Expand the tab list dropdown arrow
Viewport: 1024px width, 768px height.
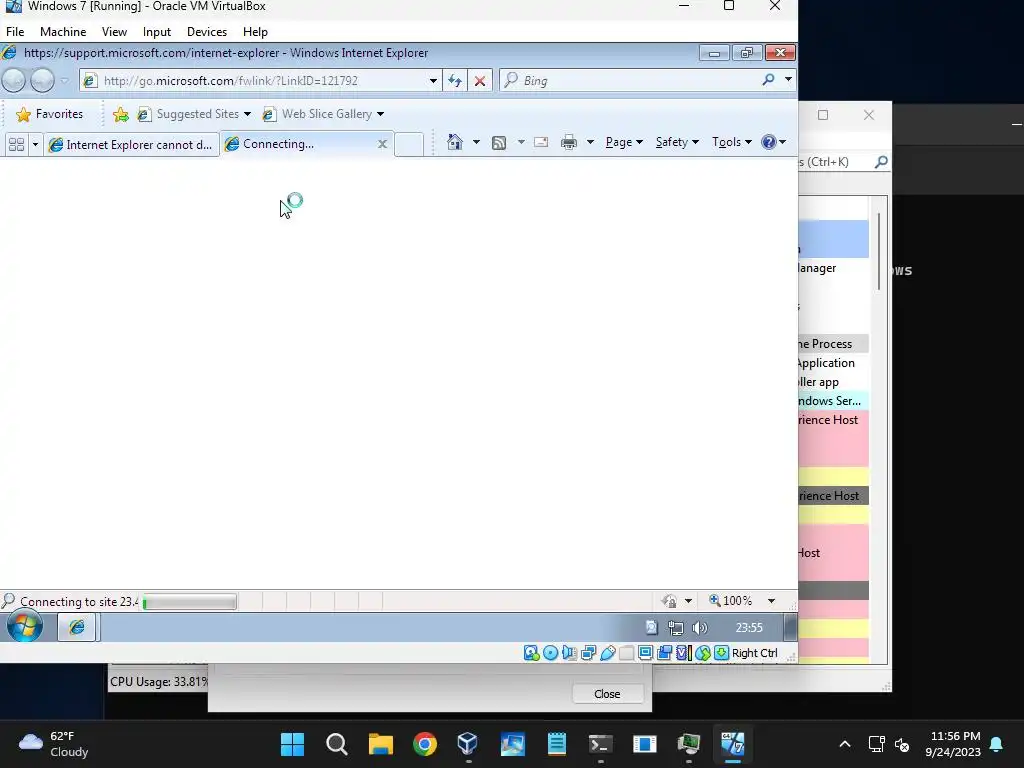click(x=35, y=144)
